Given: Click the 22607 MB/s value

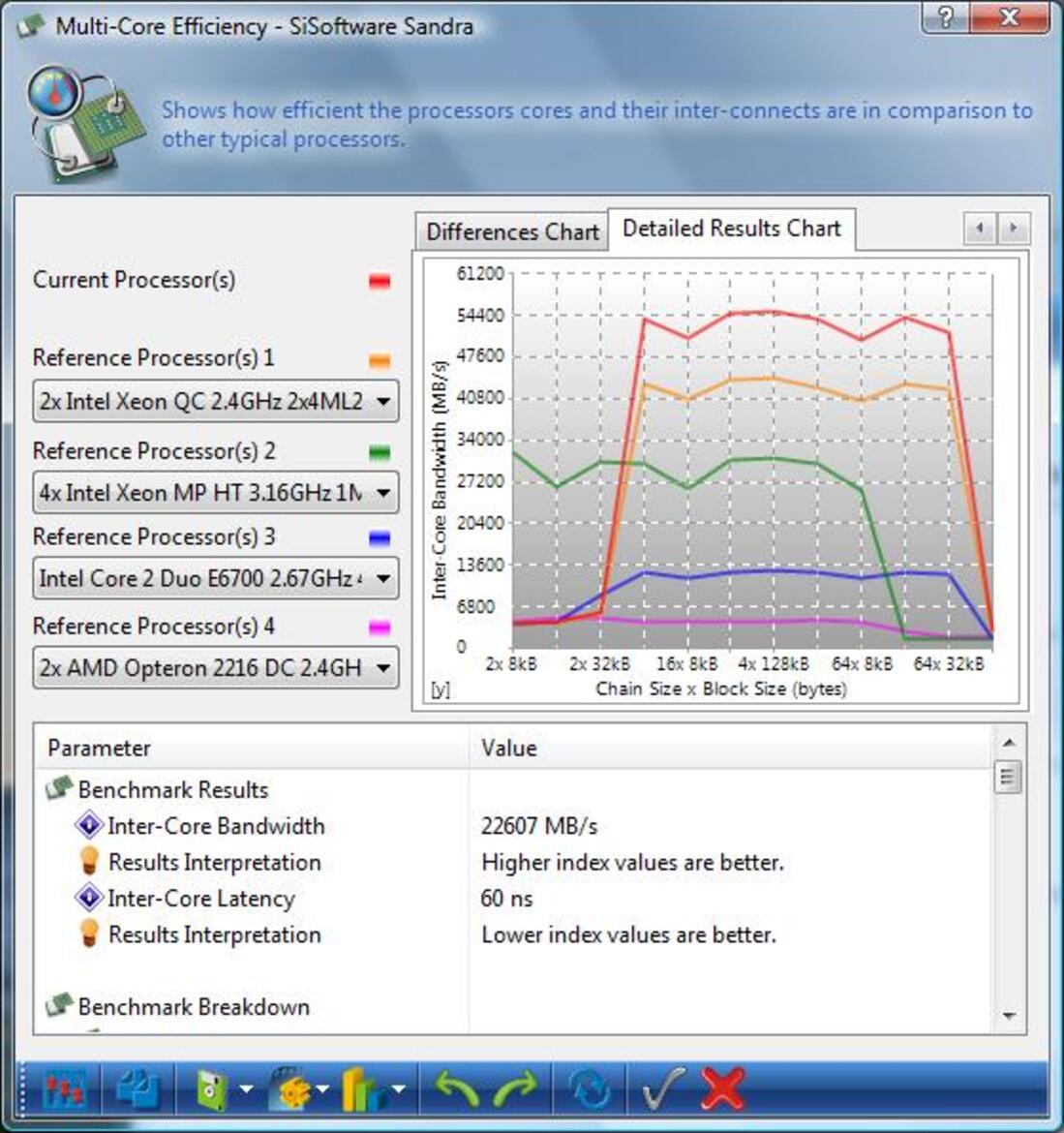Looking at the screenshot, I should tap(539, 826).
